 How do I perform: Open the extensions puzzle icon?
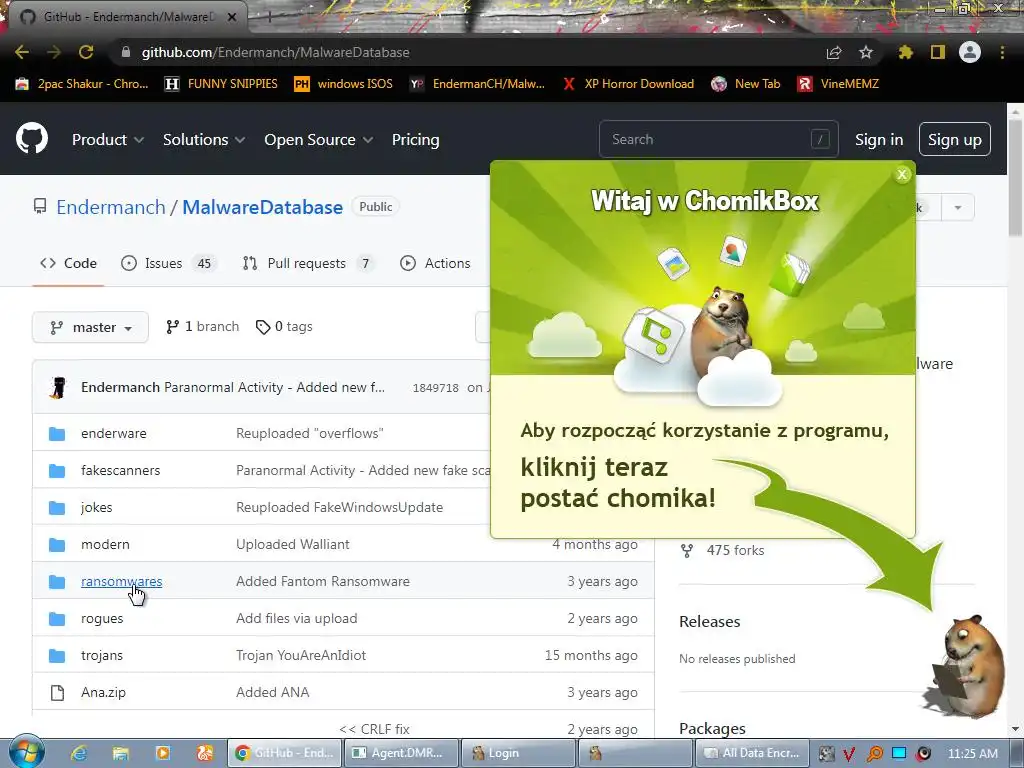tap(905, 52)
